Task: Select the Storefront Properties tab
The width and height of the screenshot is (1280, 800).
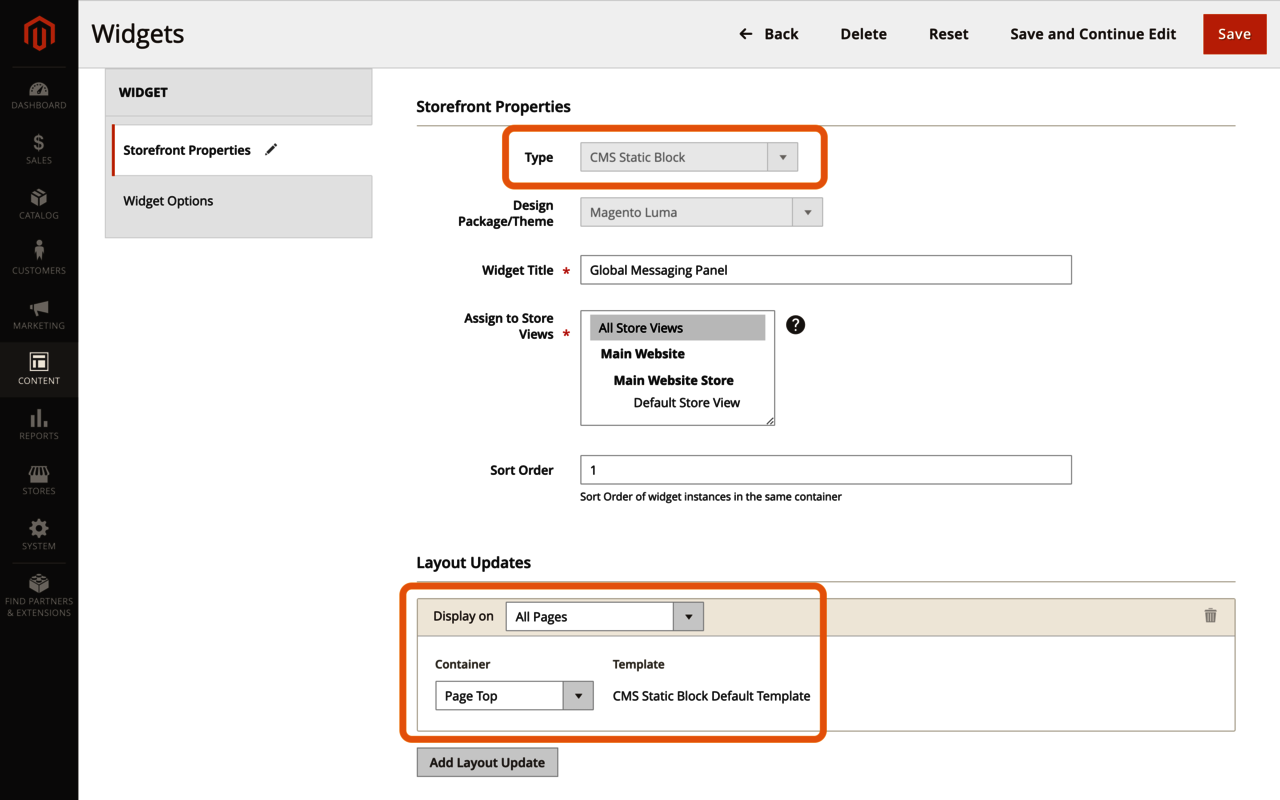Action: [187, 150]
